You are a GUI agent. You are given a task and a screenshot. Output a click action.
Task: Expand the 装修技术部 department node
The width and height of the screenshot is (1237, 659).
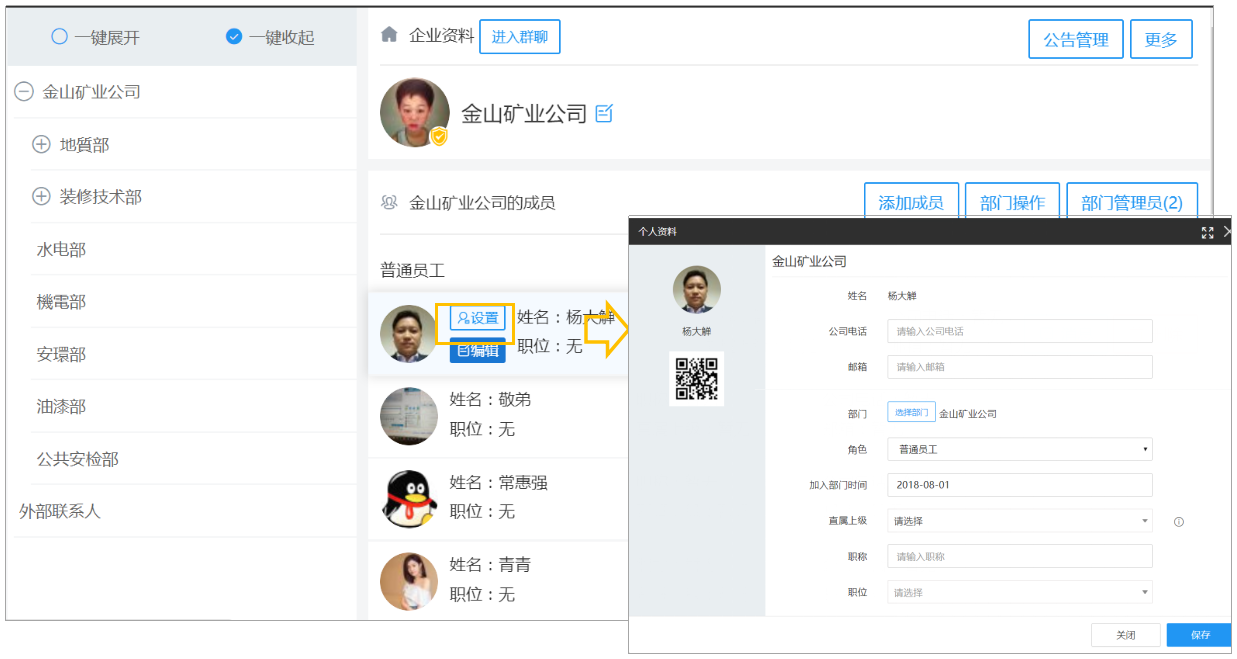[x=41, y=196]
